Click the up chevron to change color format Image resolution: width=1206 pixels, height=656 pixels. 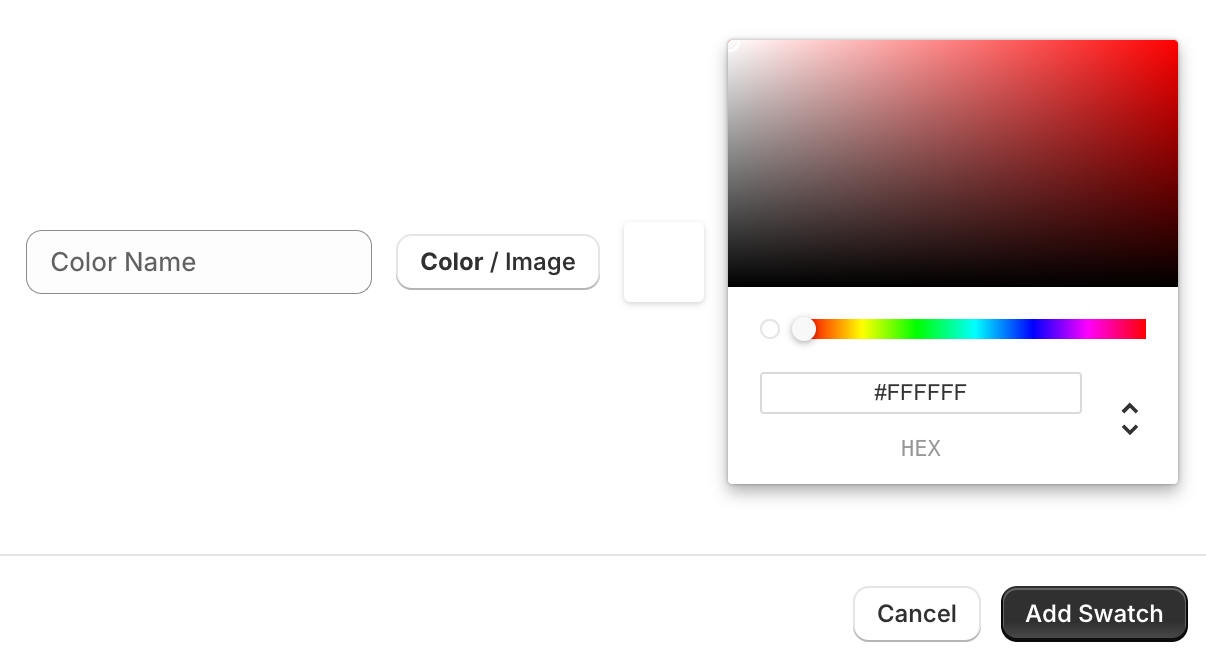1129,406
